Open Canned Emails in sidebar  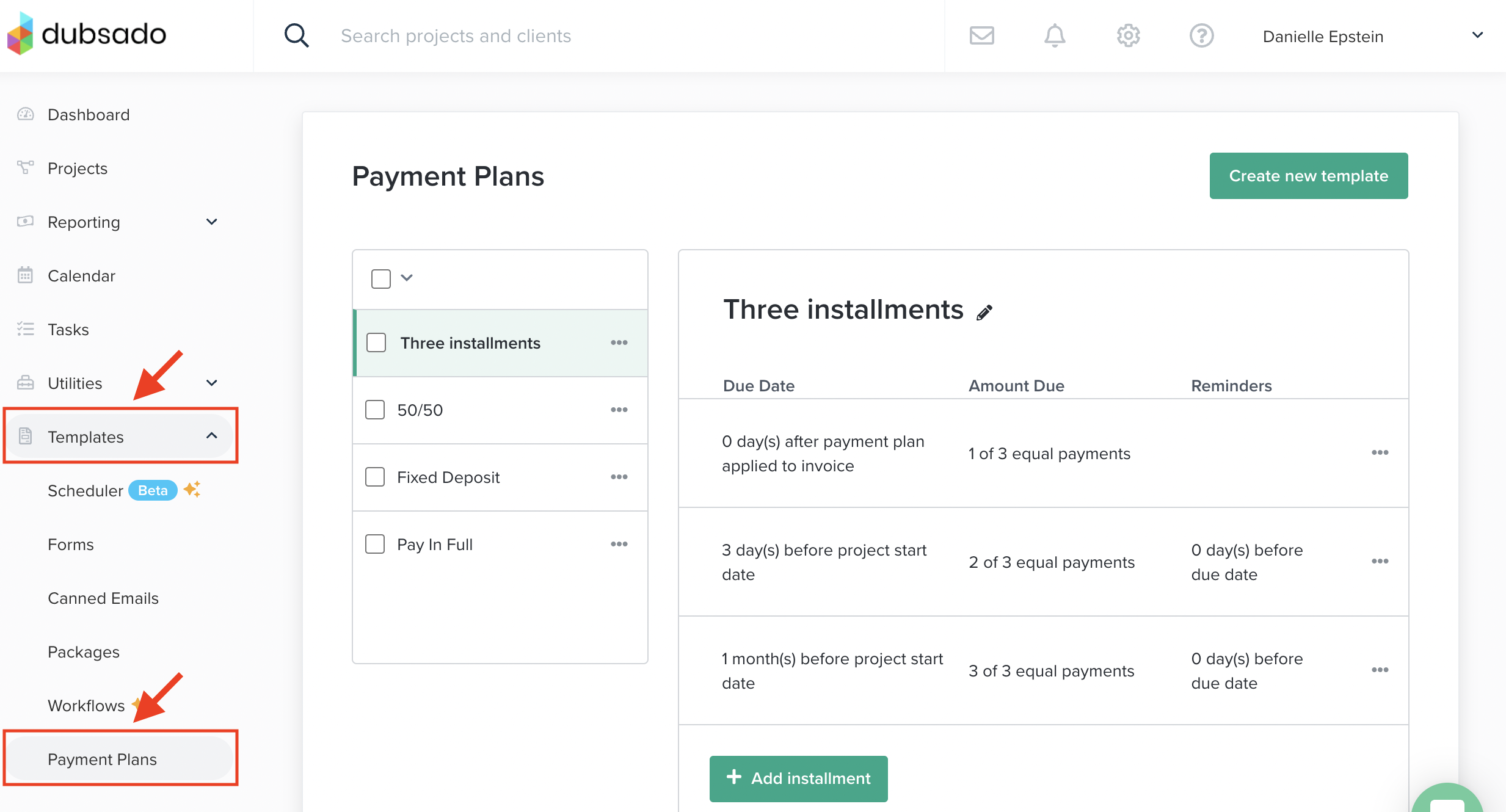[103, 598]
